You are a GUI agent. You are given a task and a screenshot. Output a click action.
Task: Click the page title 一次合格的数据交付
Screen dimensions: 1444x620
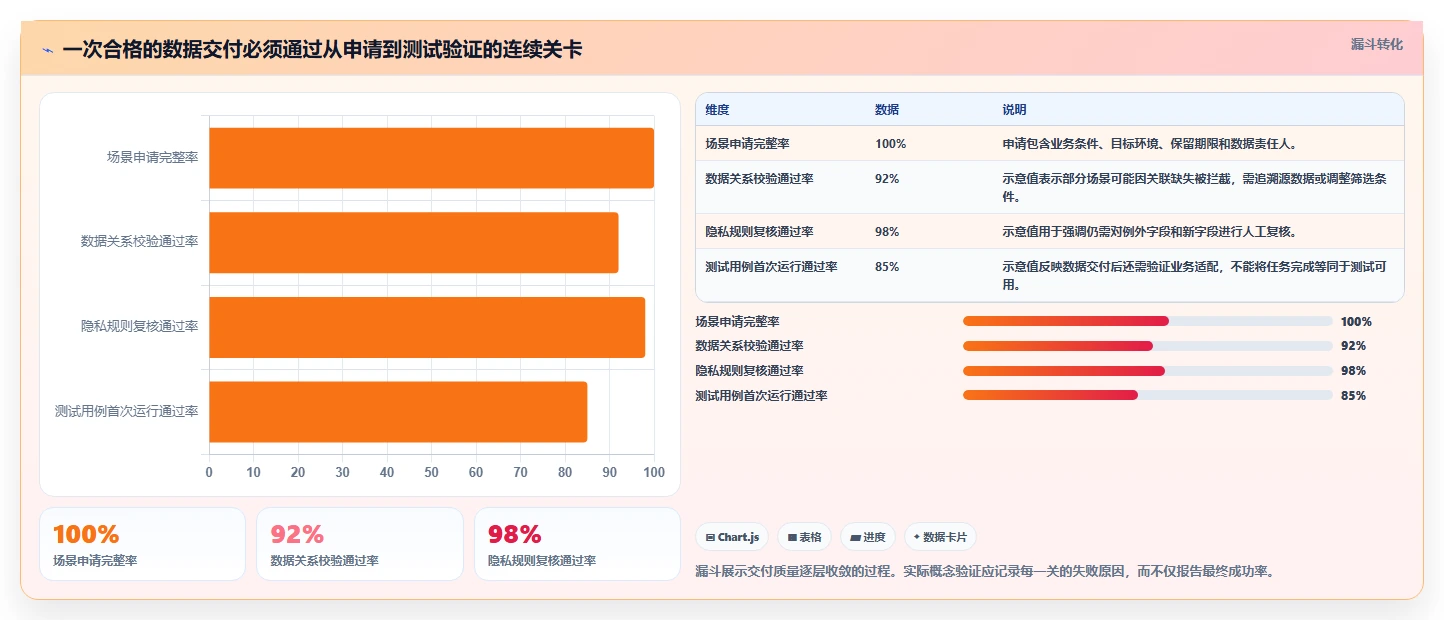pos(321,49)
